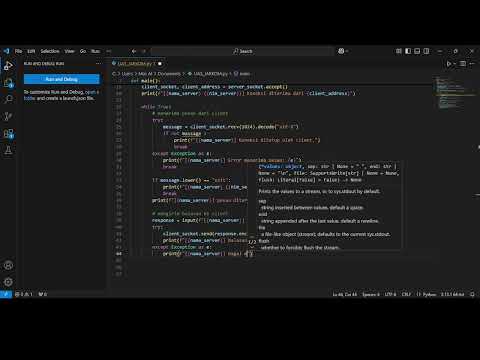Open the Source Control activity icon
The height and width of the screenshot is (360, 480).
[8, 116]
